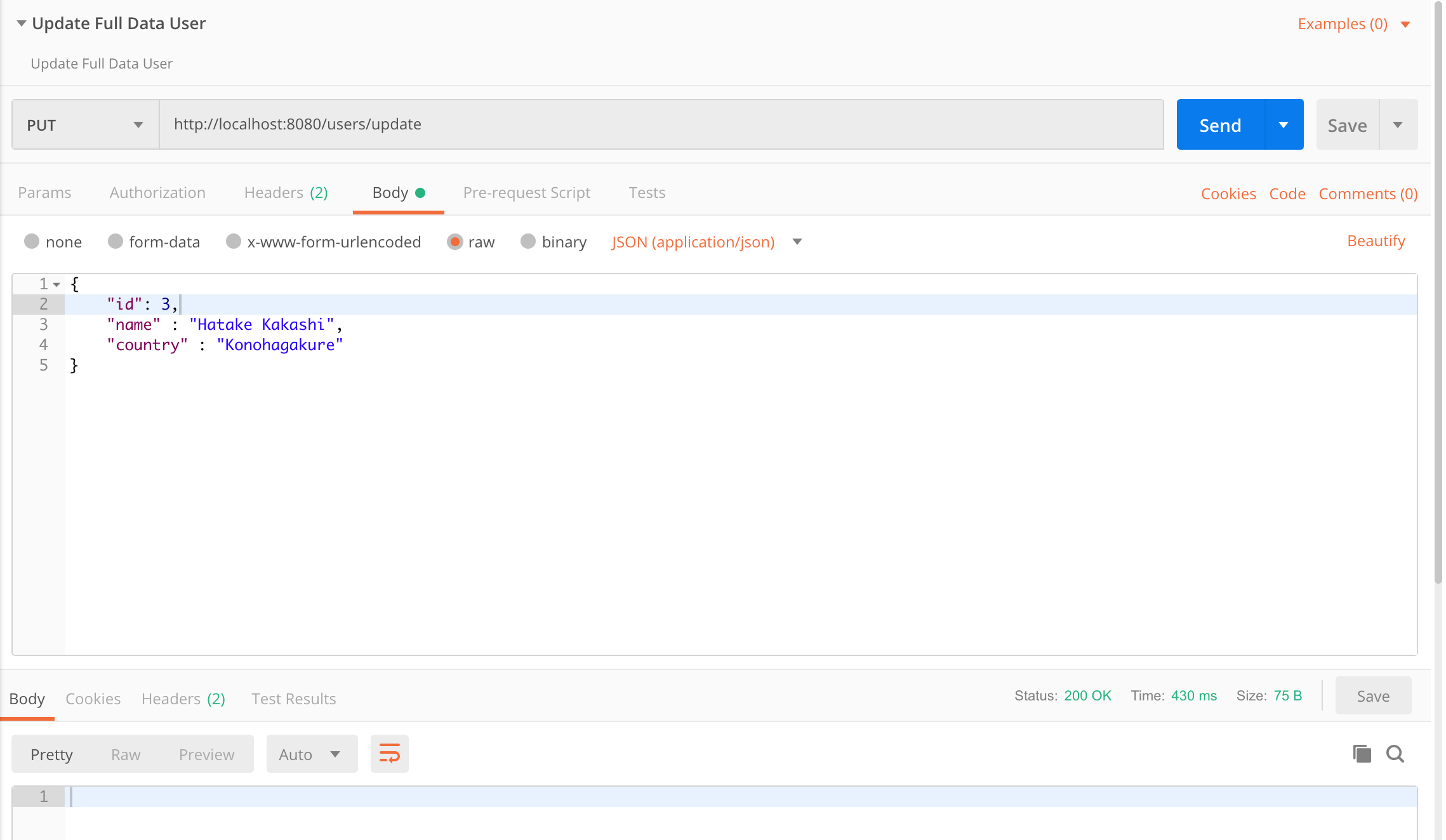Click the Cookies link in top toolbar

pyautogui.click(x=1228, y=192)
